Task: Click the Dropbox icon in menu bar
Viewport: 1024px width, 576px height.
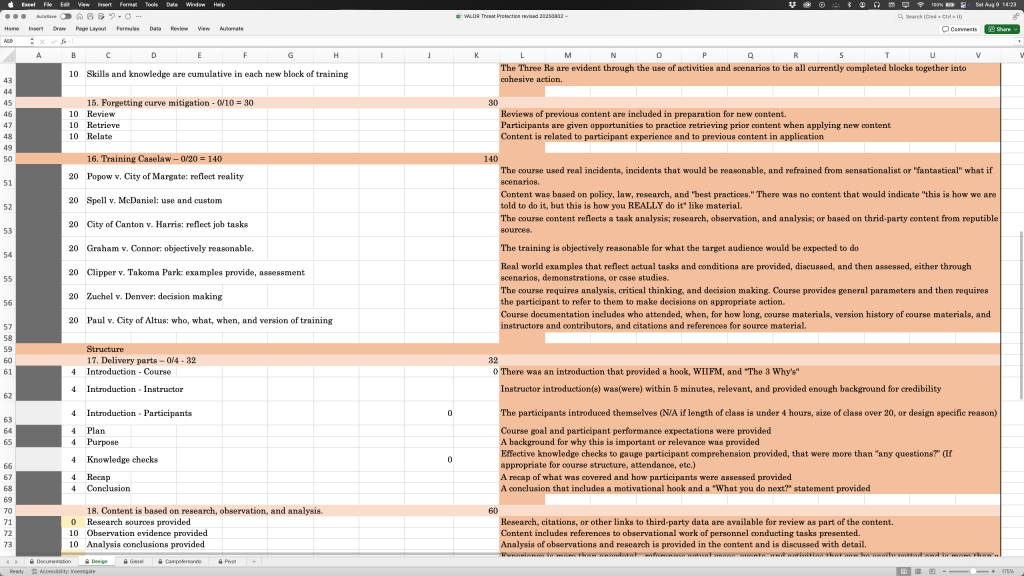Action: pos(792,5)
